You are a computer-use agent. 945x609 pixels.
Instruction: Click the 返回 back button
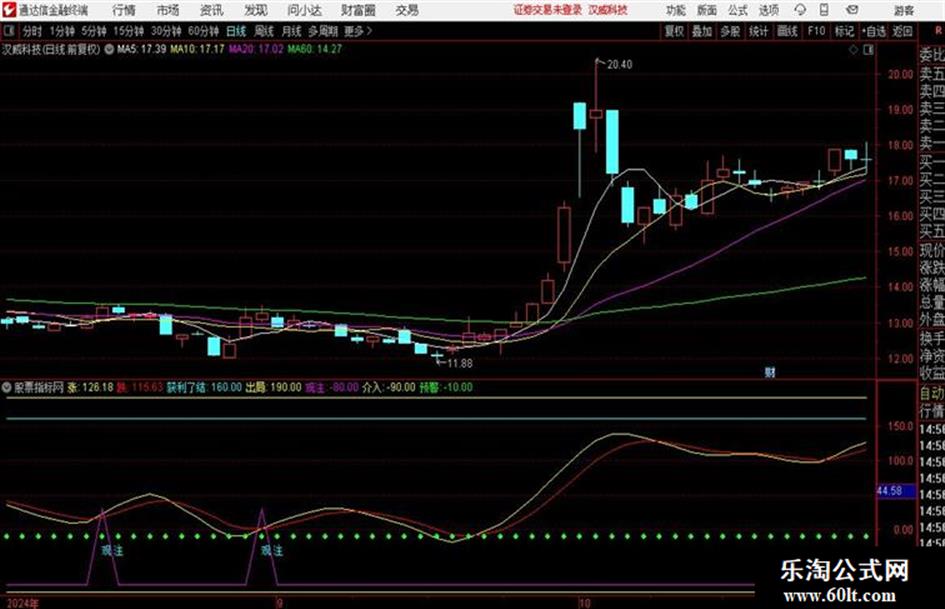click(903, 31)
